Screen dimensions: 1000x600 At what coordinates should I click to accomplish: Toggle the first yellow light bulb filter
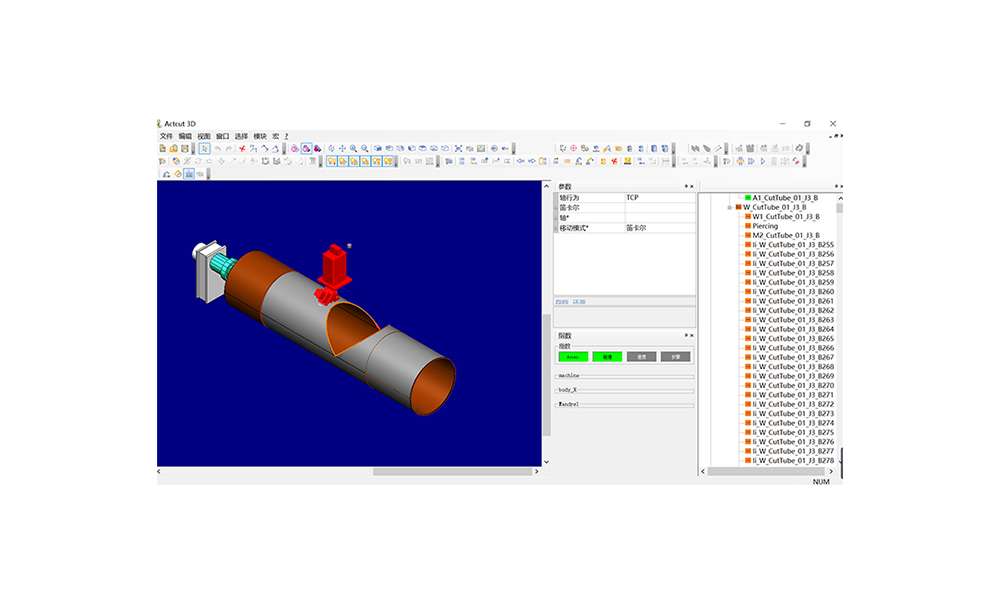point(332,161)
